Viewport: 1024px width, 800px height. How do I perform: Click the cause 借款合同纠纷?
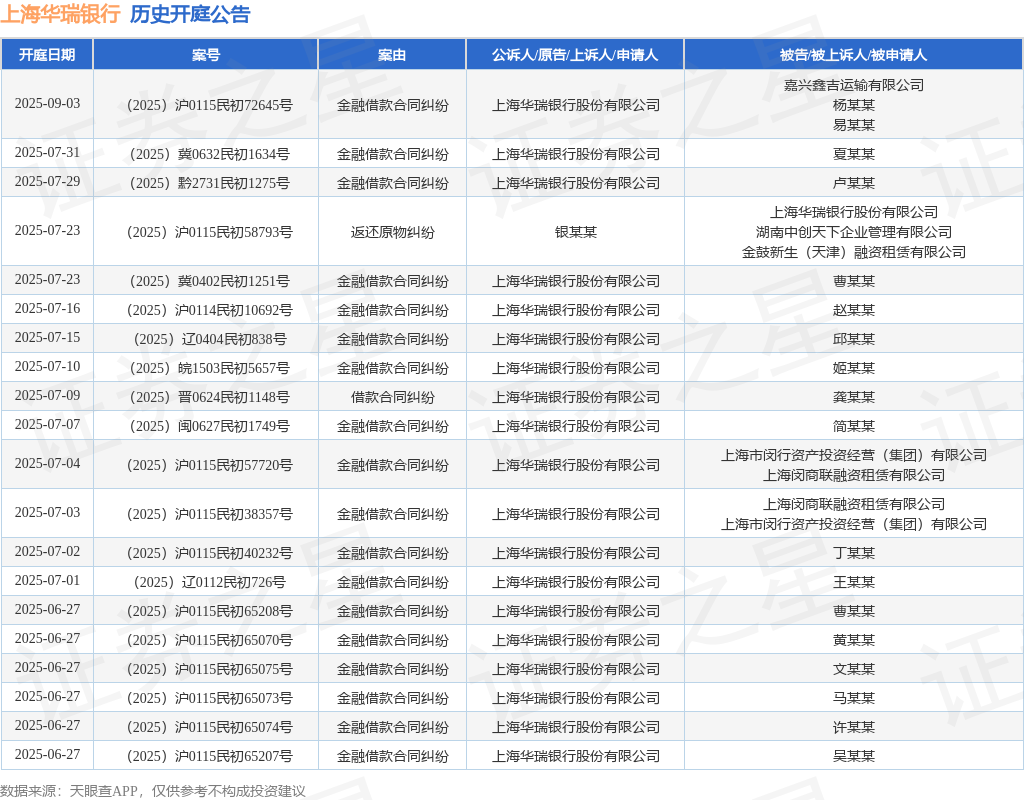(392, 397)
